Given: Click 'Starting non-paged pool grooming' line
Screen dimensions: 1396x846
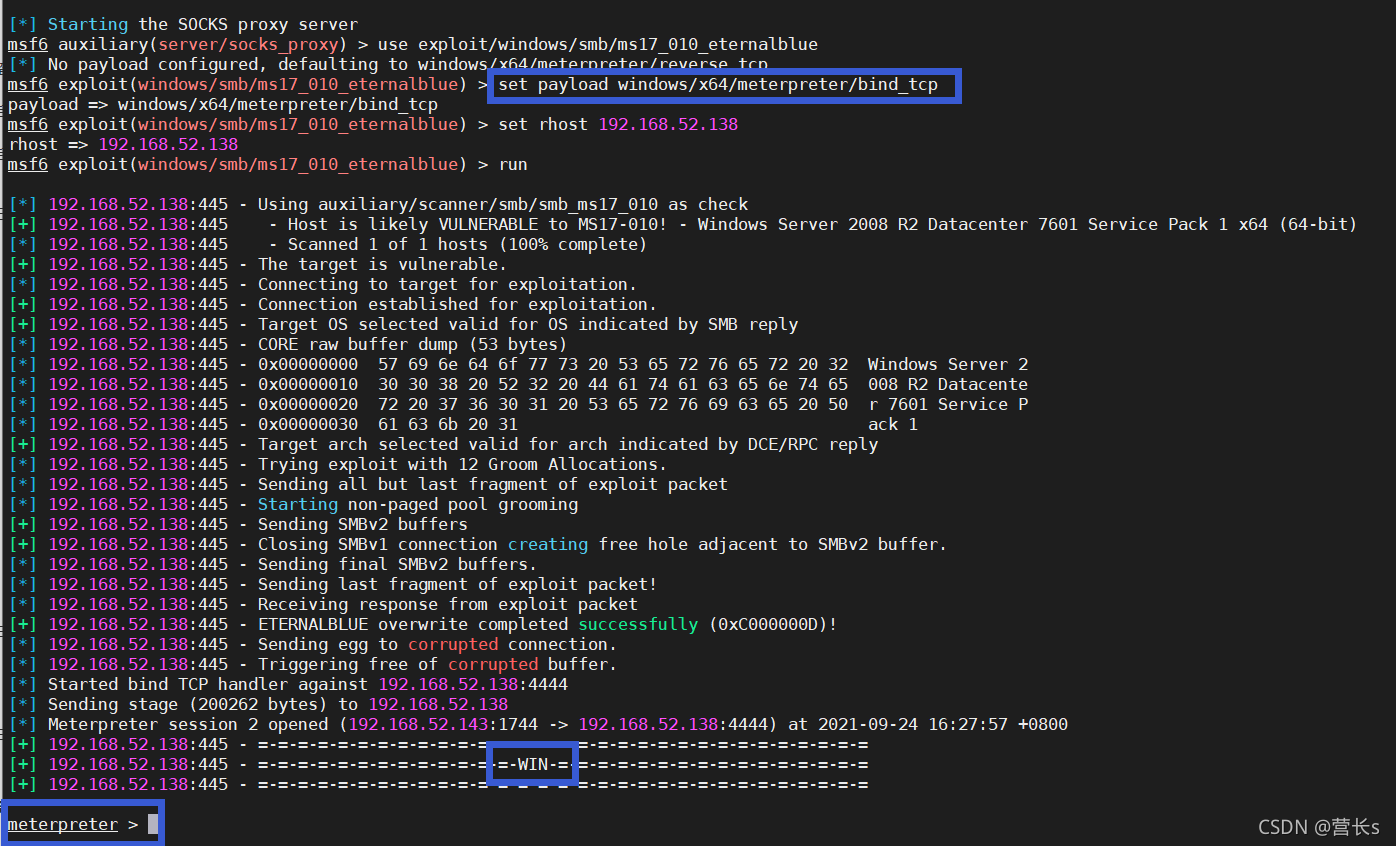Looking at the screenshot, I should (x=293, y=504).
